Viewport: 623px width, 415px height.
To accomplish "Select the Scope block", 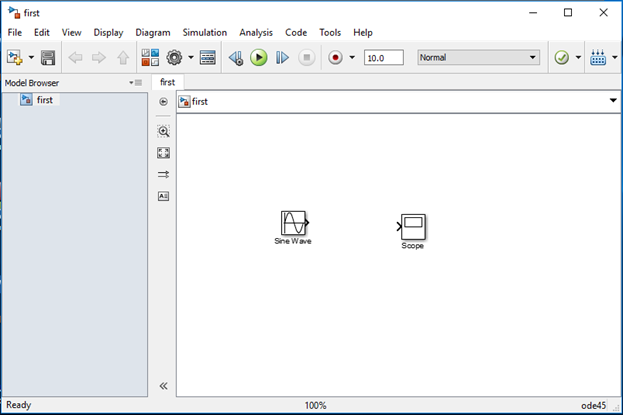I will pos(413,226).
